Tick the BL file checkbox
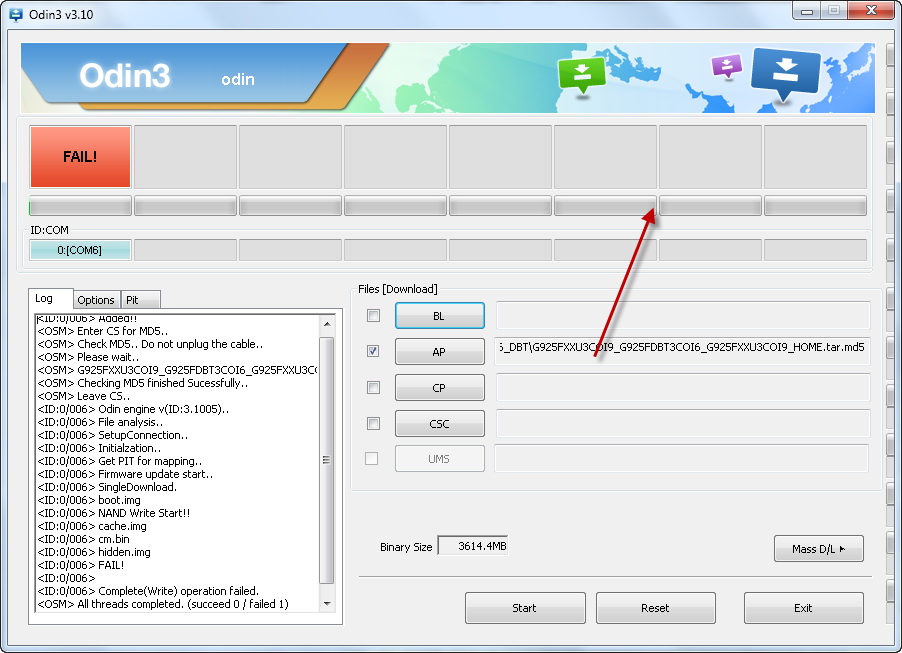 pos(373,315)
